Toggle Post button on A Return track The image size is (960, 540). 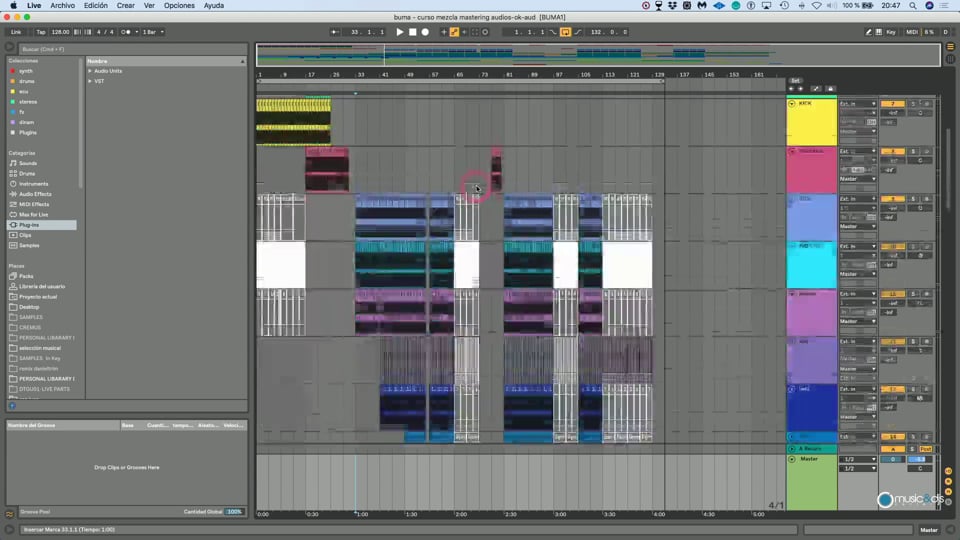click(x=925, y=449)
